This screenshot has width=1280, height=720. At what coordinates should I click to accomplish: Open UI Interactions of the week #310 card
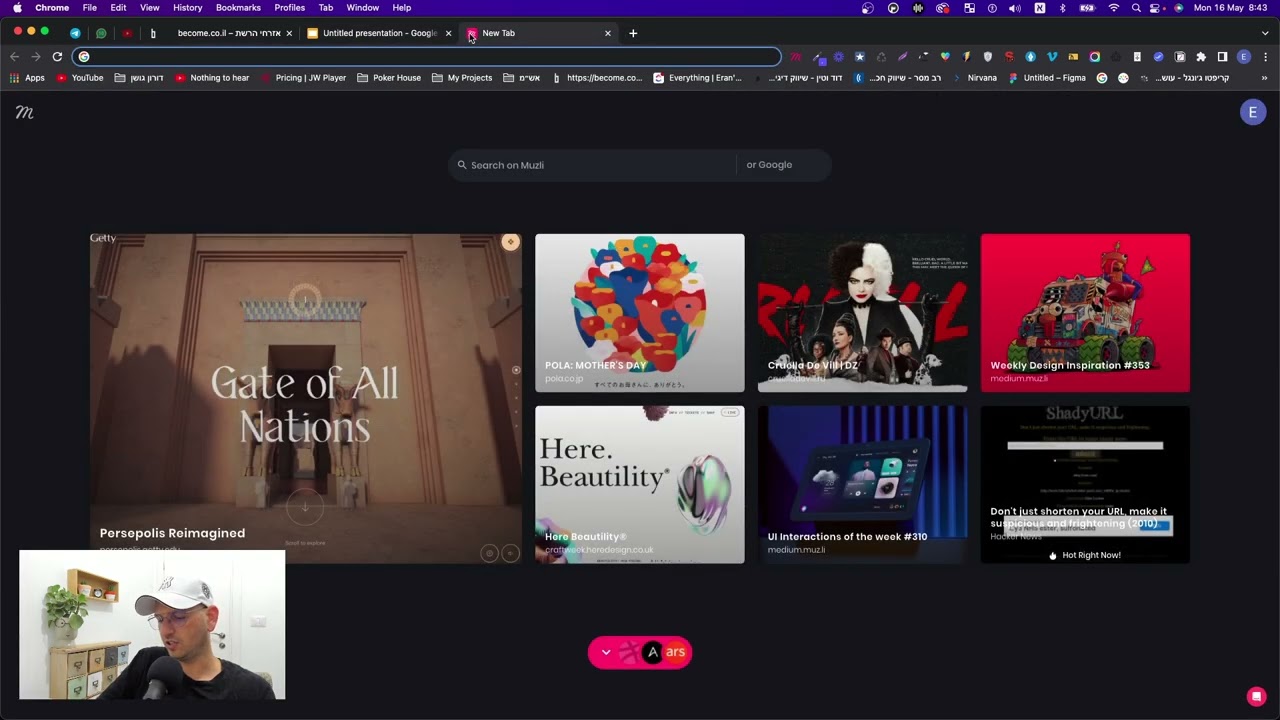point(863,484)
